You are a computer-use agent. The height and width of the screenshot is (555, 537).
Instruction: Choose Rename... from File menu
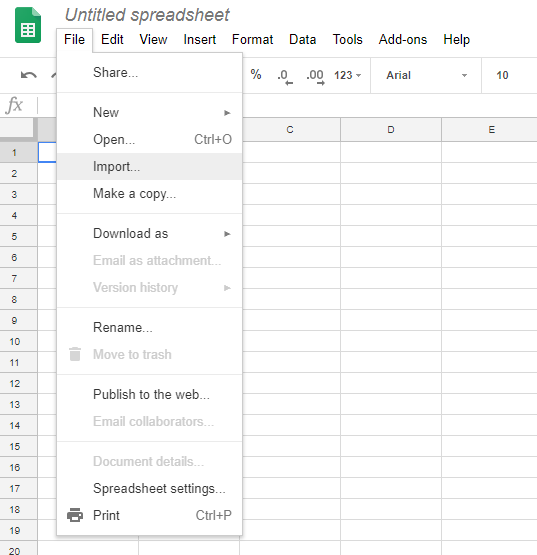[x=149, y=327]
